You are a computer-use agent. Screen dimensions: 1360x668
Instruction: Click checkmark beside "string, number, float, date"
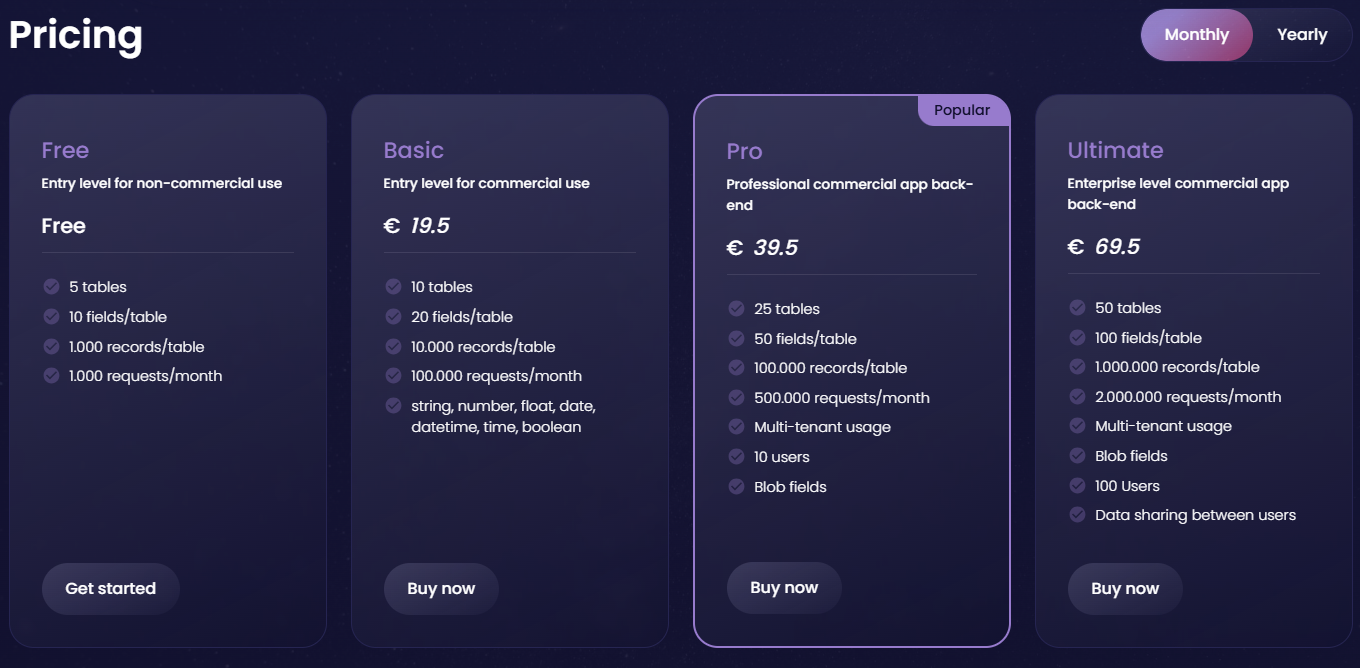coord(393,406)
